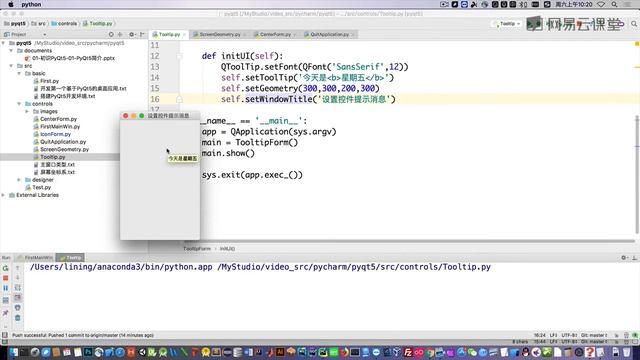This screenshot has width=640, height=360.
Task: Select FirstMainWin.py in the project tree
Action: point(60,127)
